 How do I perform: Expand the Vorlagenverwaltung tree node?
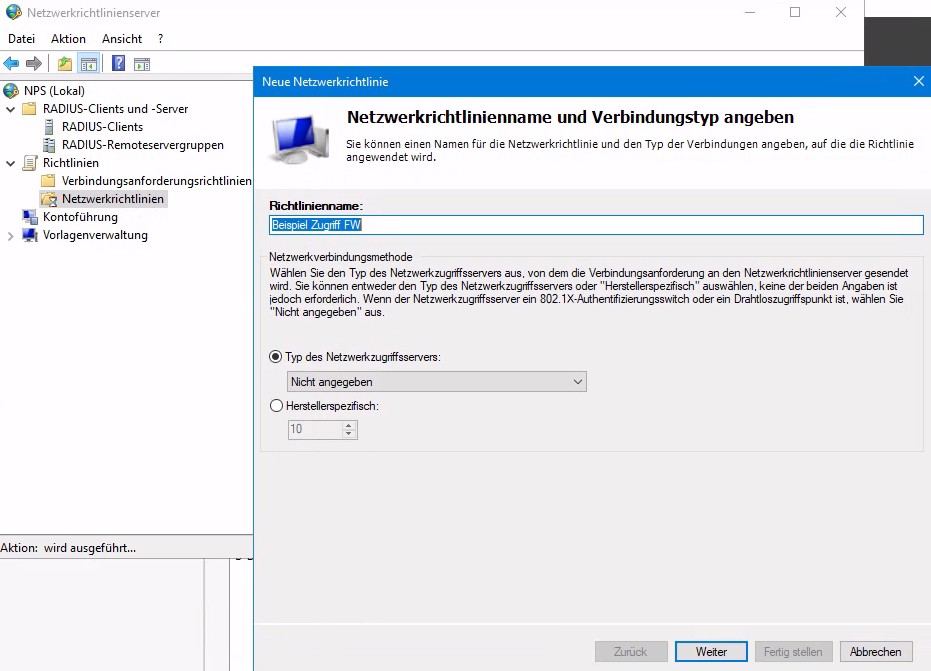coord(10,236)
